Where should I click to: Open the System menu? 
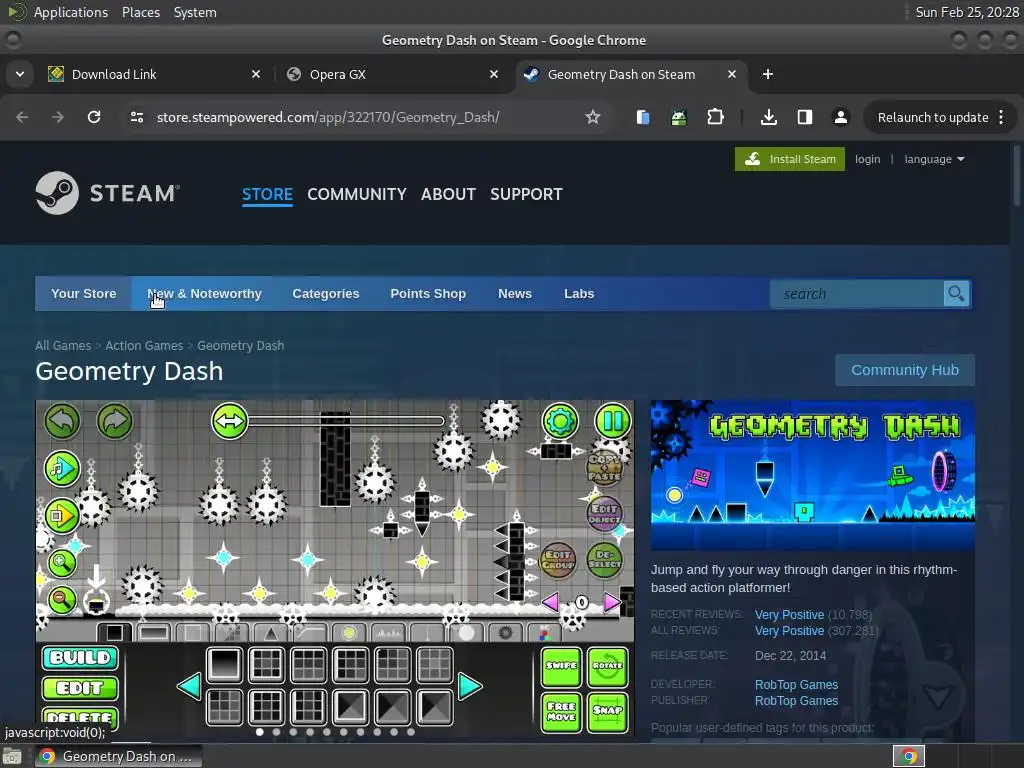195,12
